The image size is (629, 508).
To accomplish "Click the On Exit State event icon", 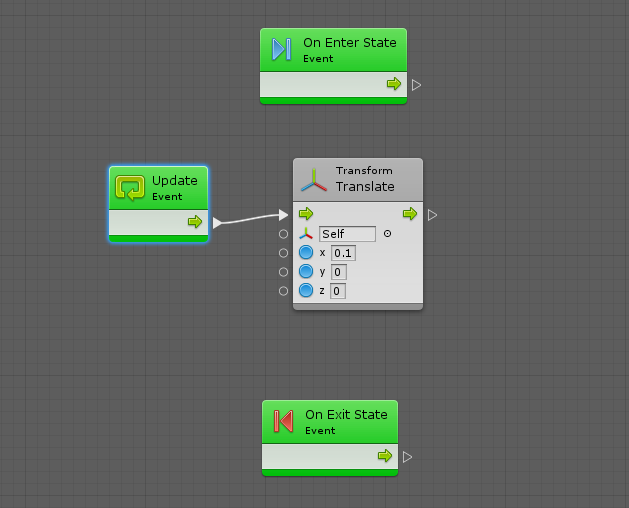I will [283, 422].
